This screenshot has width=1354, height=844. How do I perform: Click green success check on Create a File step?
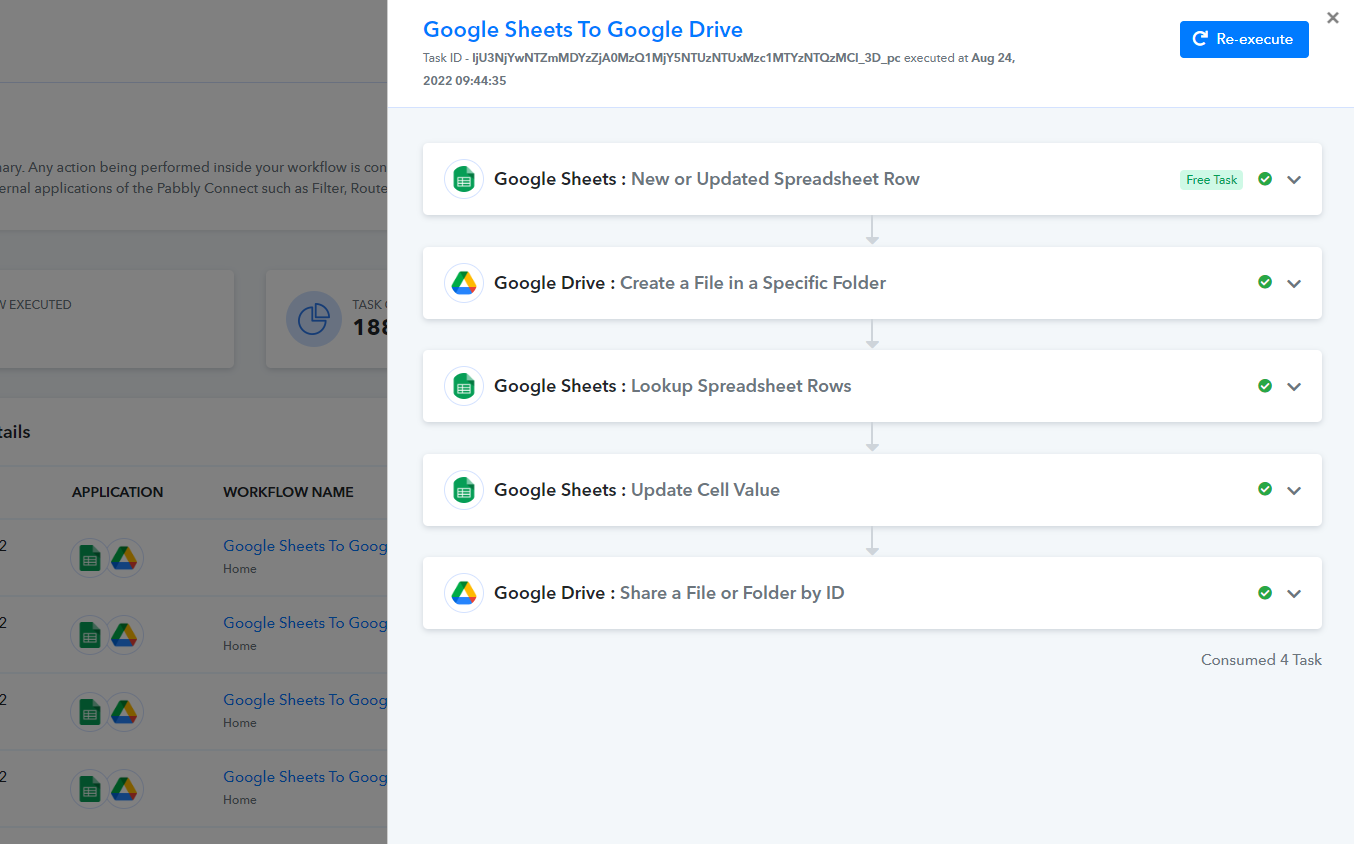point(1265,283)
